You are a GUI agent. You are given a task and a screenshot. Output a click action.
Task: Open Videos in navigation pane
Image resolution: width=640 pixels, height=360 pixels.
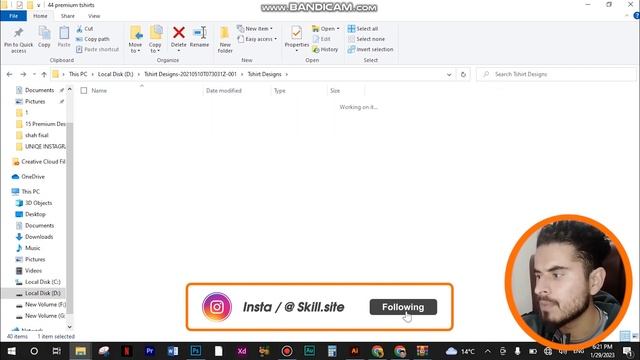click(29, 271)
